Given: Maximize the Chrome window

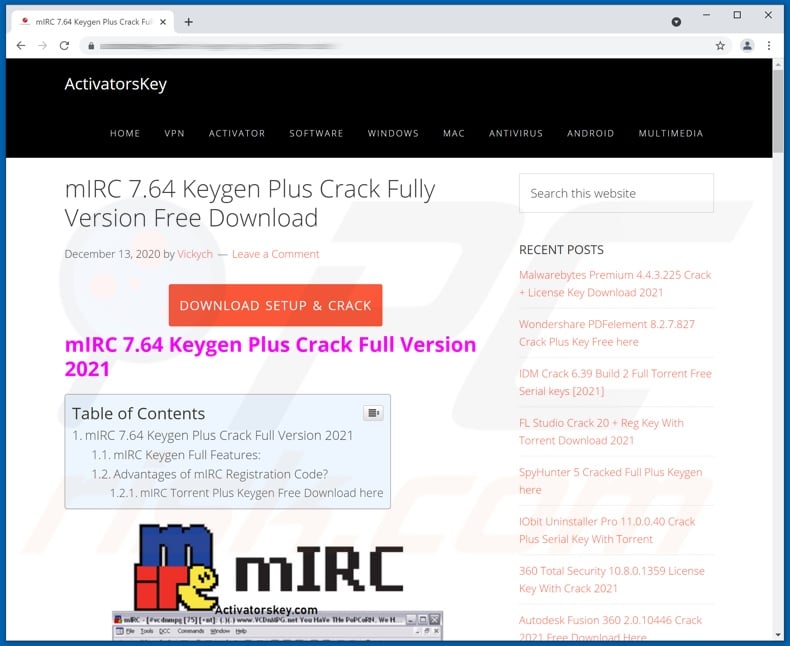Looking at the screenshot, I should point(737,15).
